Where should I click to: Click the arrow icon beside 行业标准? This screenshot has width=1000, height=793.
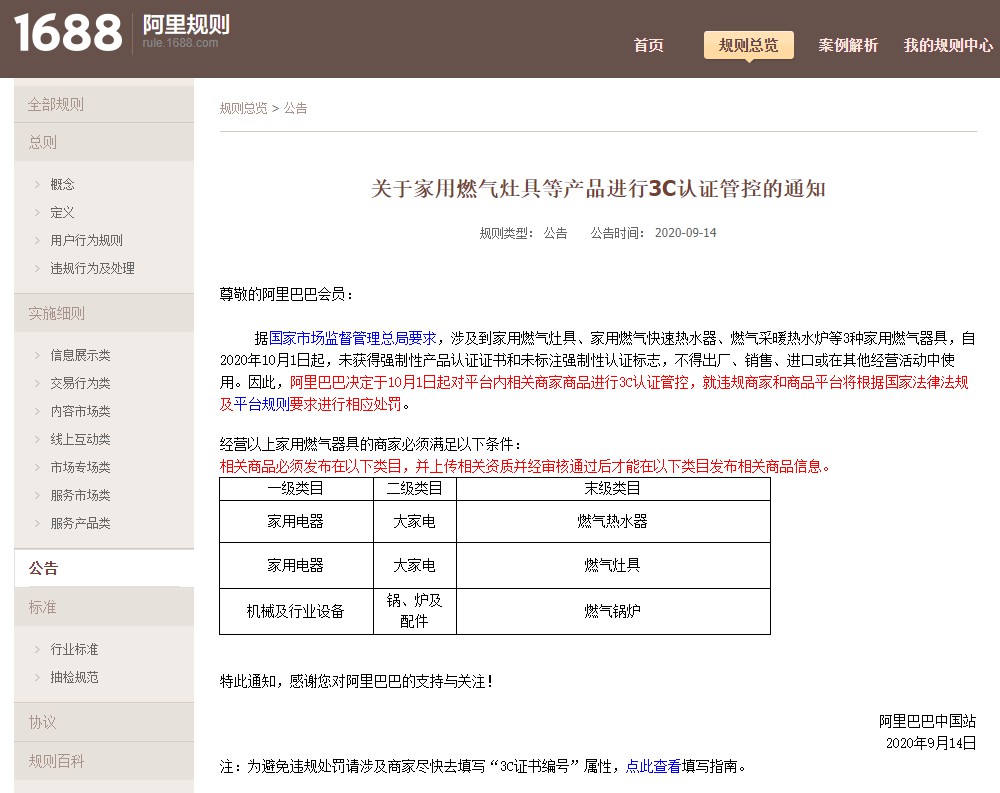(x=38, y=649)
